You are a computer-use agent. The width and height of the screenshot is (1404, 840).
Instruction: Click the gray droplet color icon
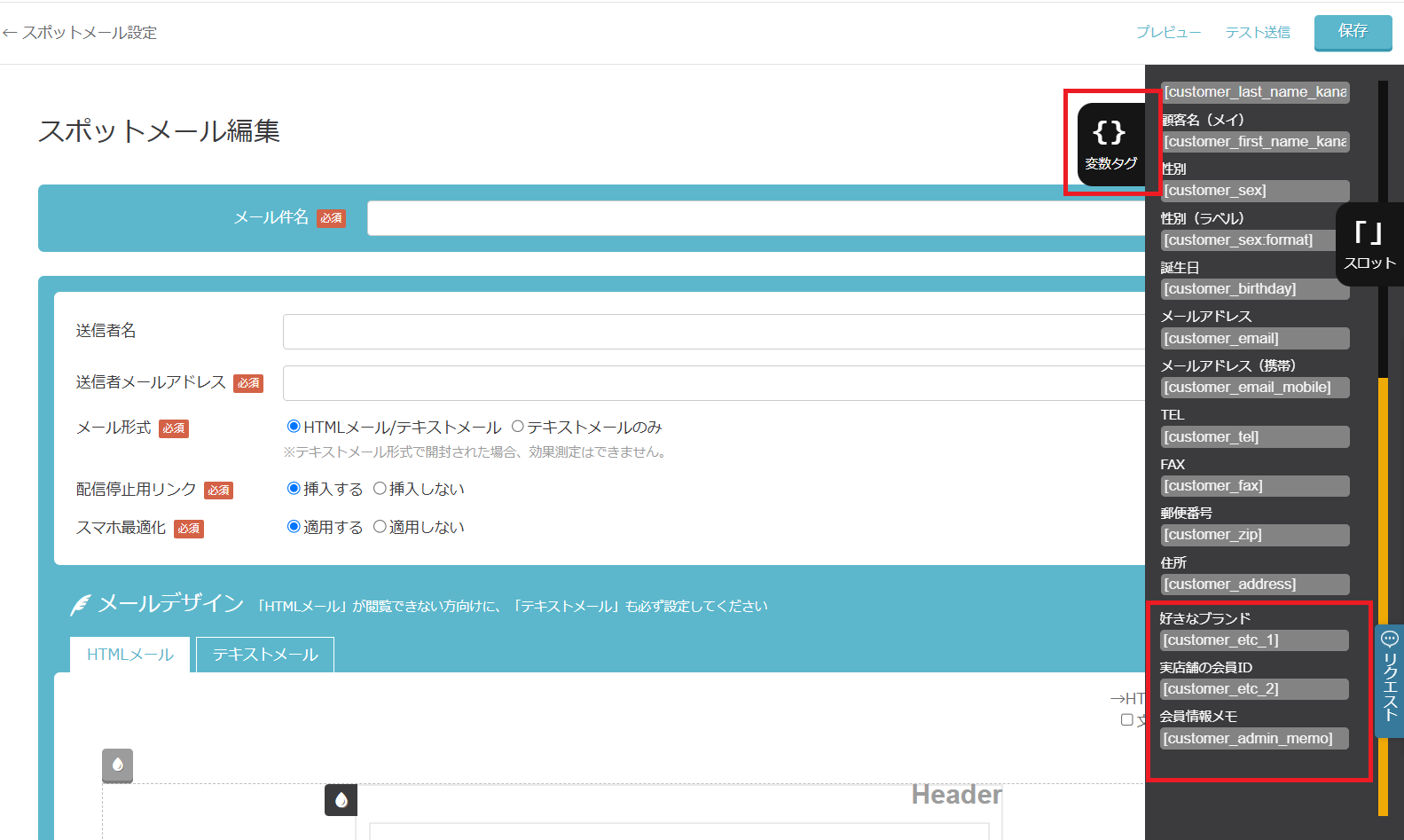pyautogui.click(x=117, y=765)
